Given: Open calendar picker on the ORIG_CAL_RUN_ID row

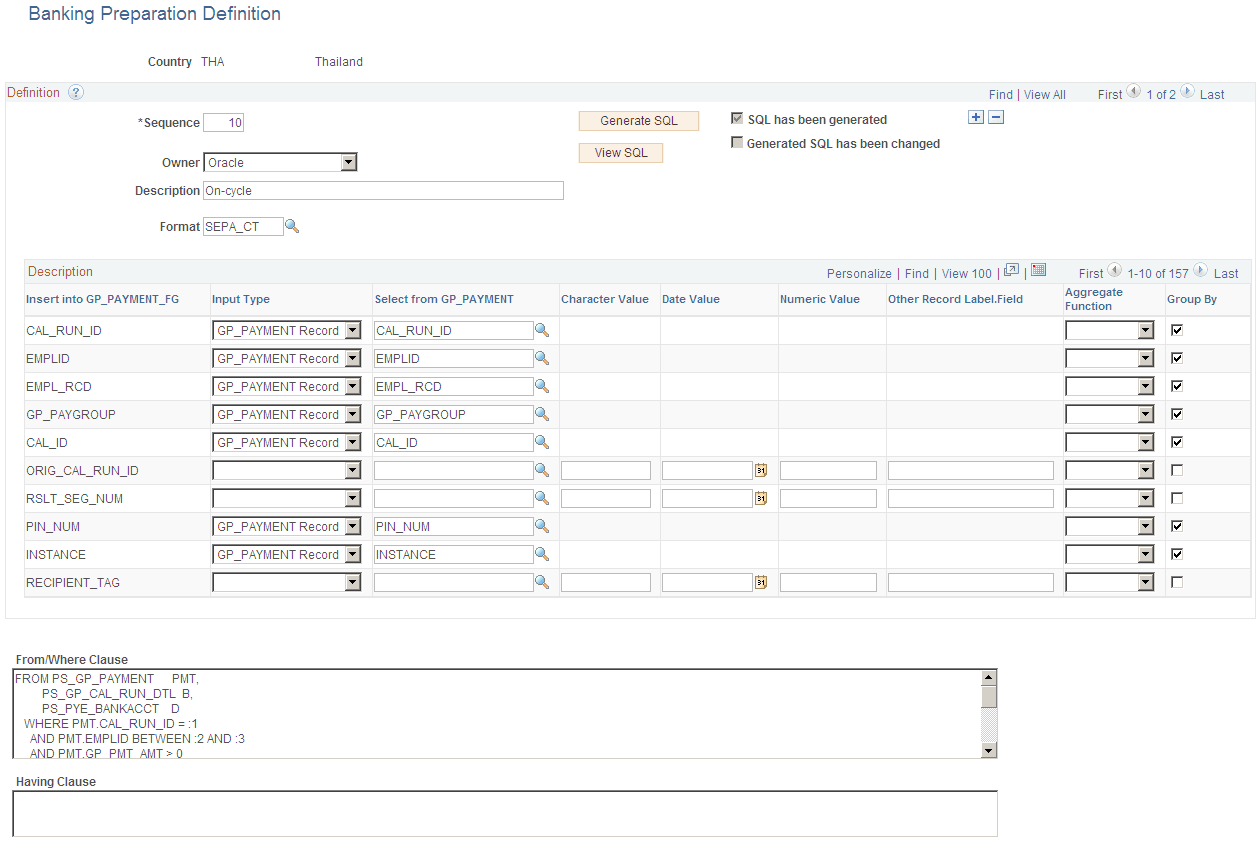Looking at the screenshot, I should tap(761, 470).
